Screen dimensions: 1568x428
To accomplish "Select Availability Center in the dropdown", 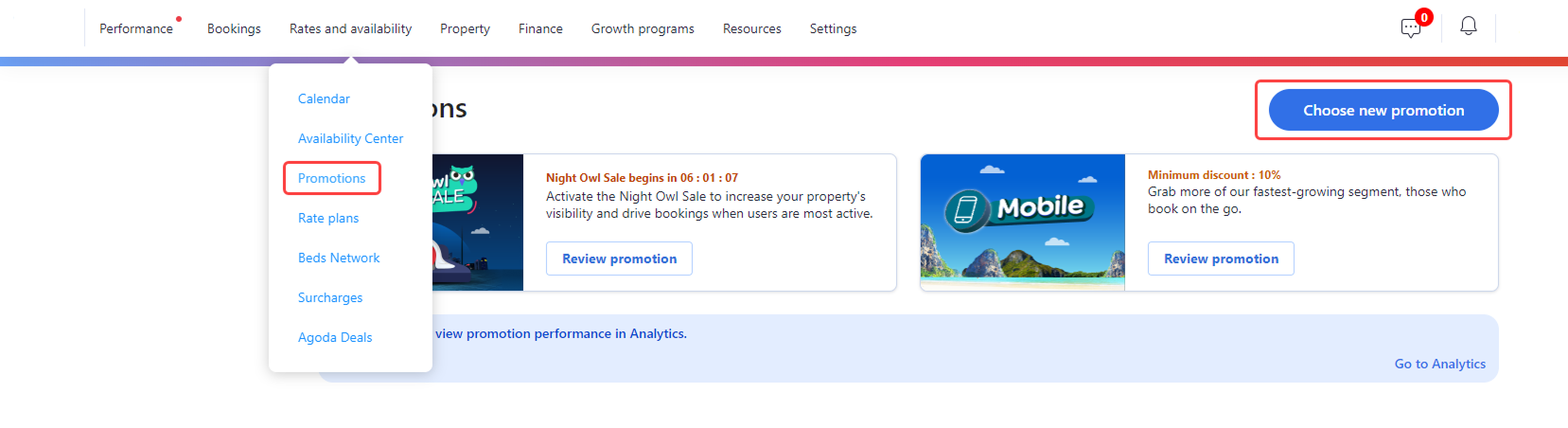I will (x=350, y=138).
